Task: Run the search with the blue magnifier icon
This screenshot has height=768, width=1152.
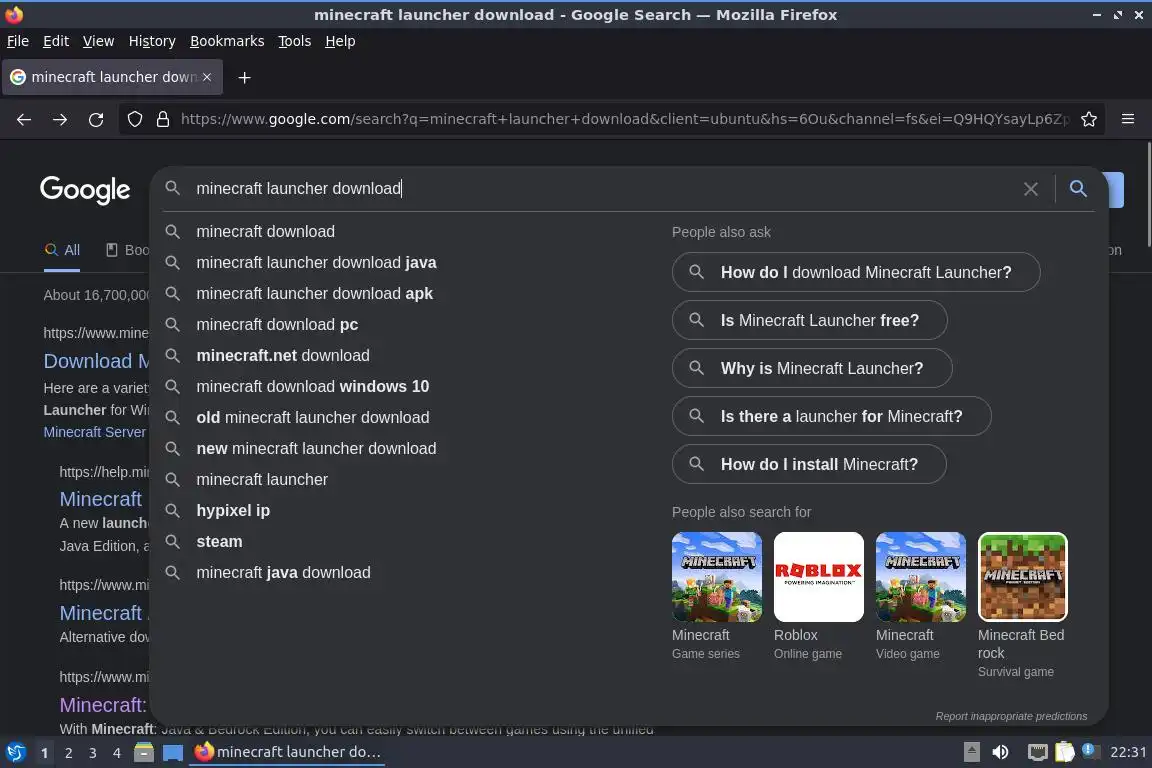Action: click(x=1078, y=188)
